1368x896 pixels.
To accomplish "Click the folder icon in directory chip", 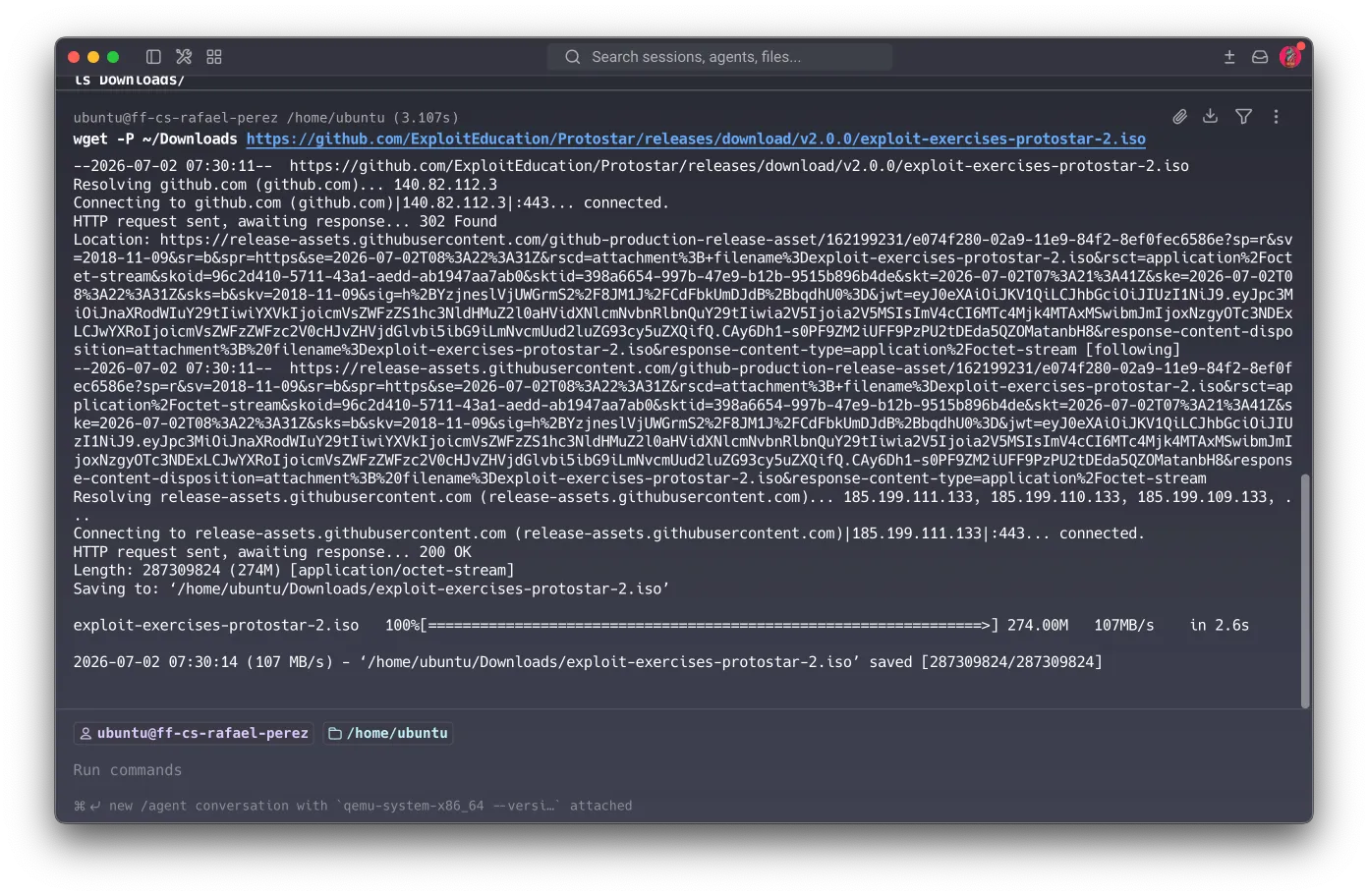I will (x=335, y=734).
